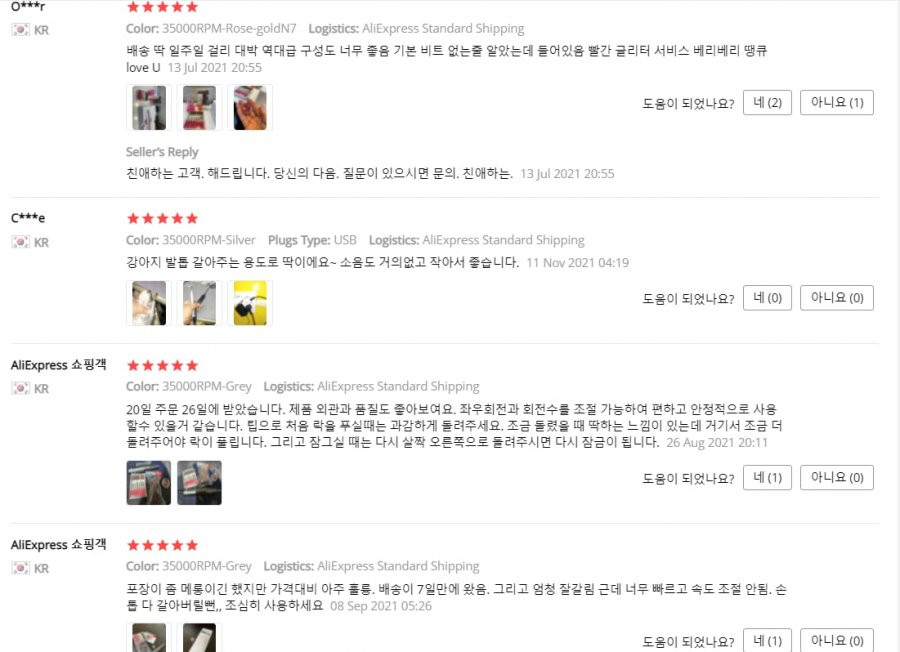Click 아니요 (0) on 08 Sep 2021 review
Screen dimensions: 900x652
(x=836, y=641)
